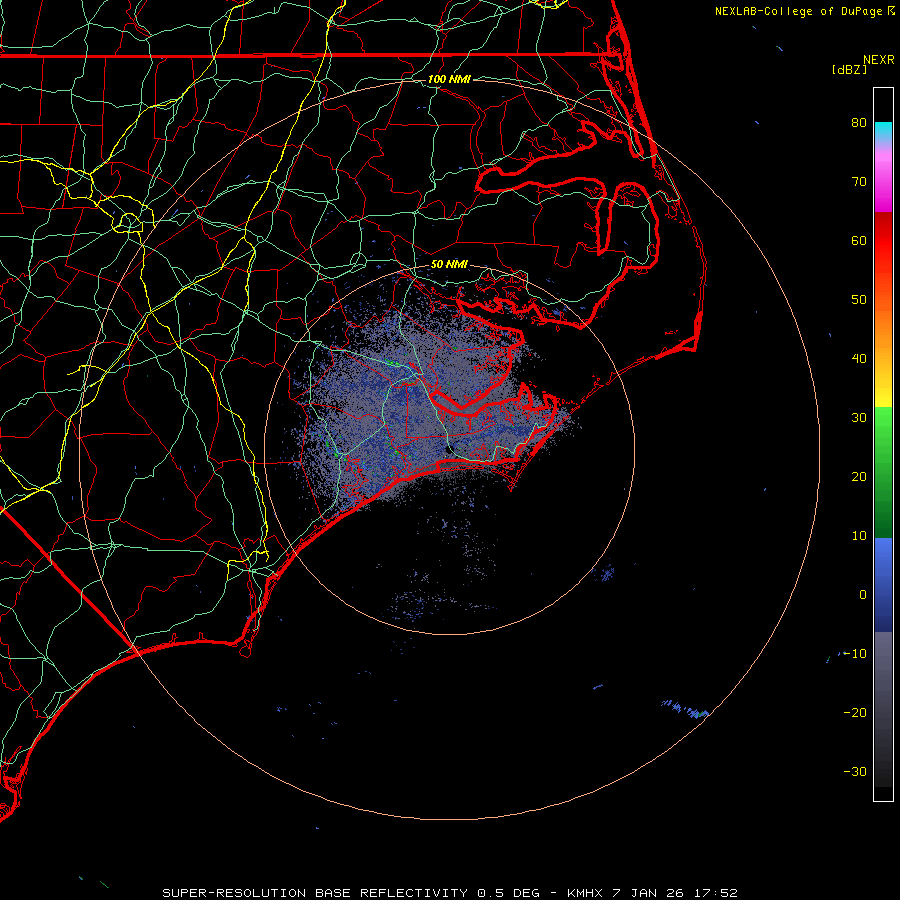Image resolution: width=900 pixels, height=900 pixels.
Task: Click the 80 value on dBZ scale
Action: pyautogui.click(x=859, y=122)
